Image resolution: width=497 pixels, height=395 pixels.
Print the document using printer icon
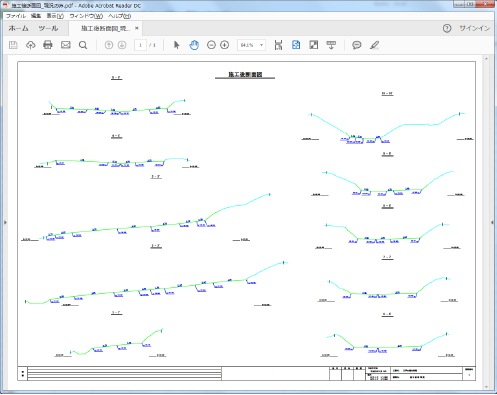click(x=48, y=45)
